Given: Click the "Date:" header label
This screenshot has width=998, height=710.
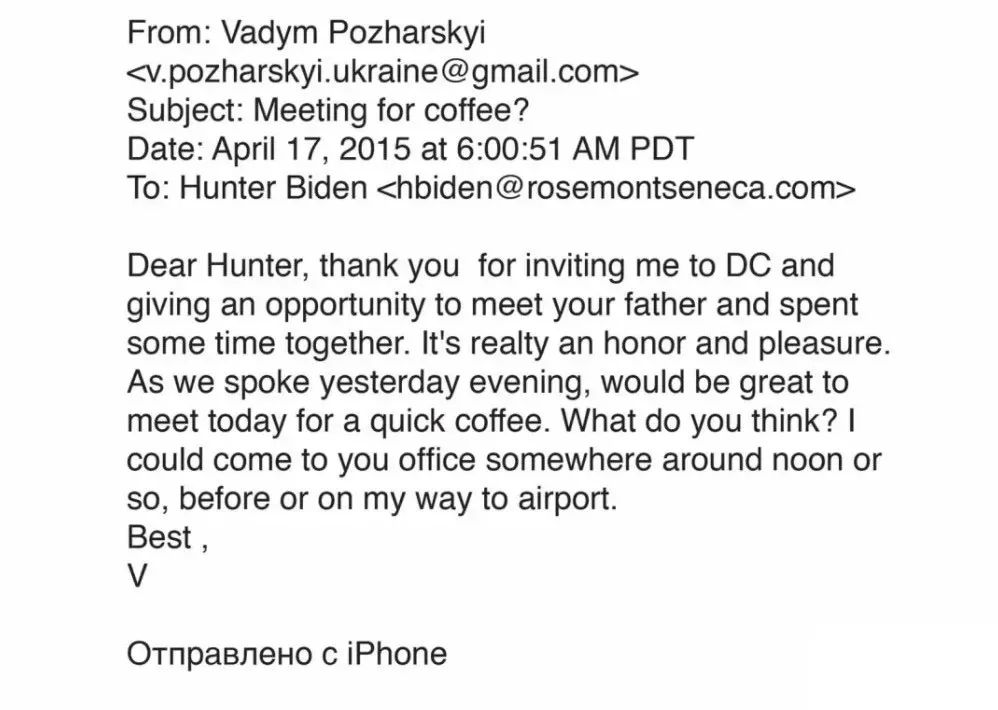Looking at the screenshot, I should pos(165,150).
